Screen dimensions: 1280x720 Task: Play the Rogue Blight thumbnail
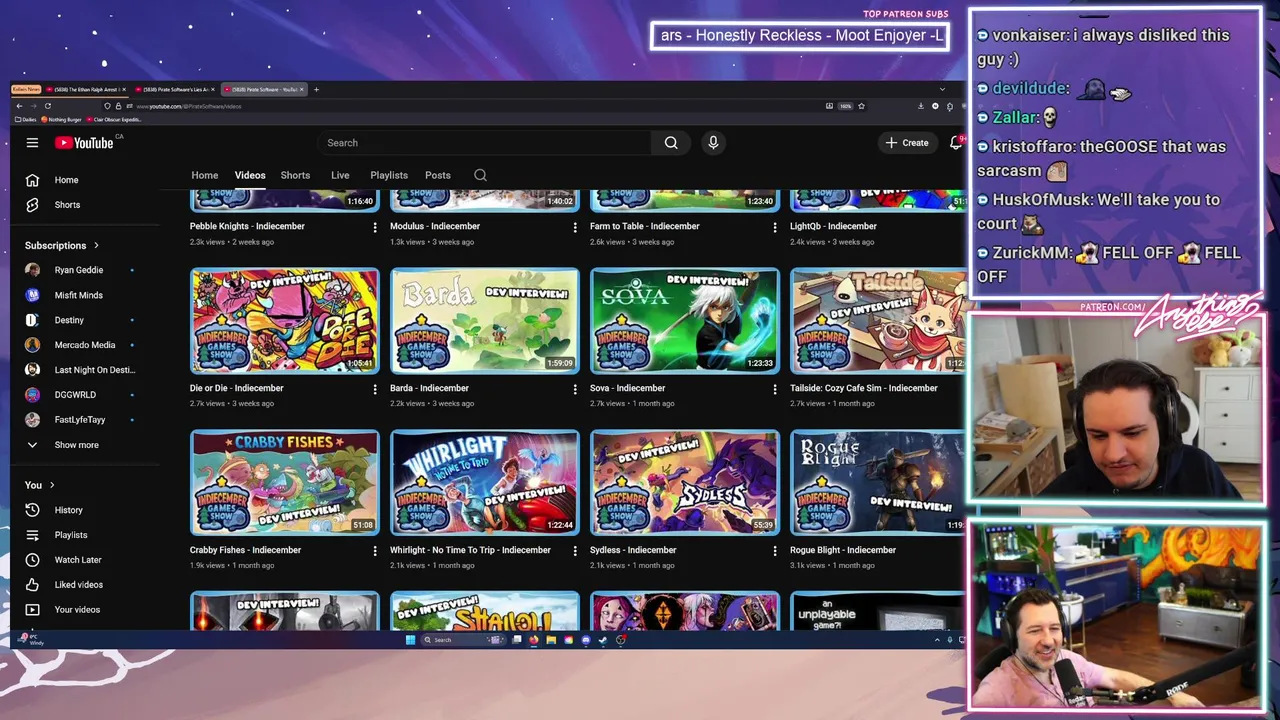(878, 483)
